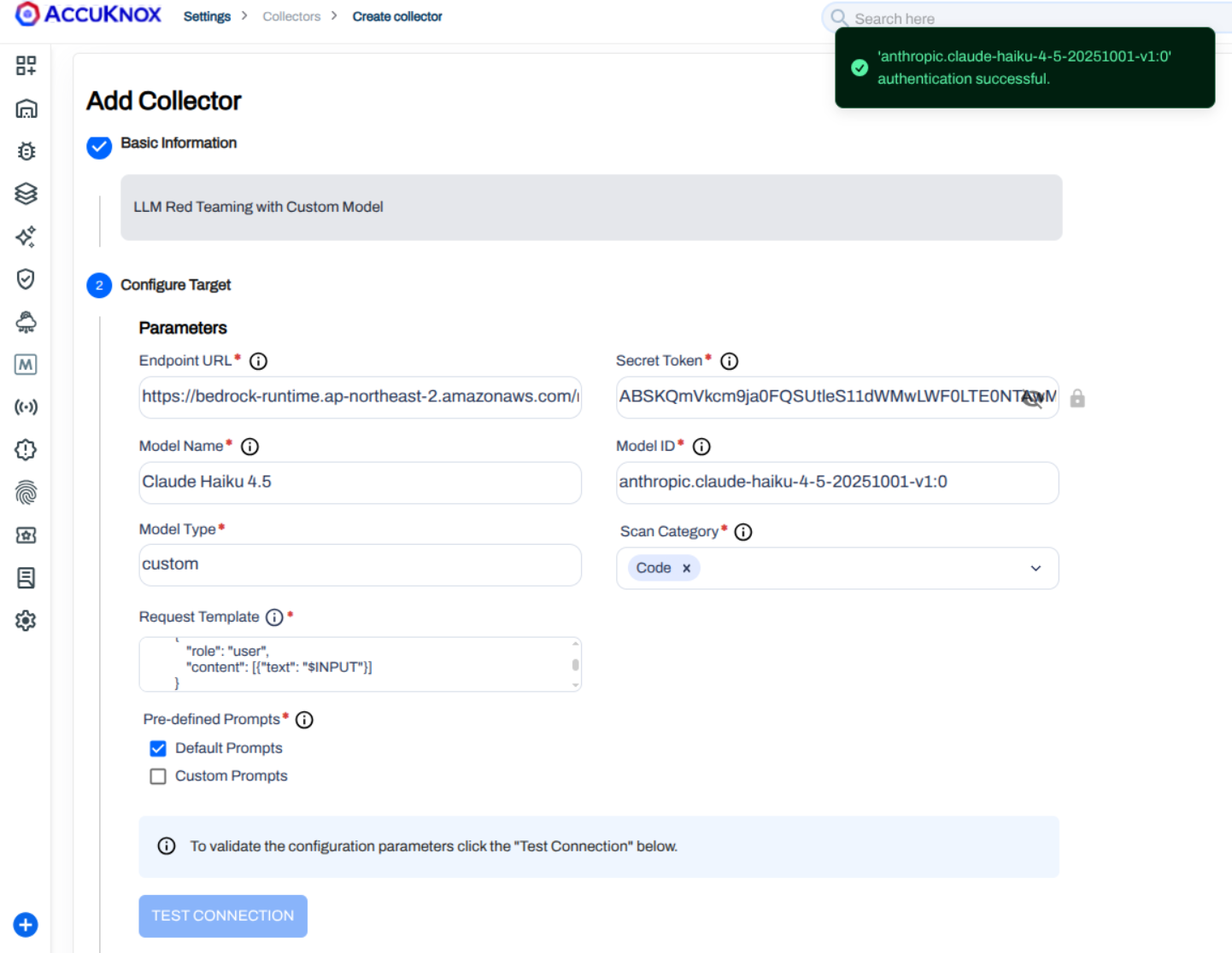This screenshot has width=1232, height=953.
Task: Open the boxed M icon in sidebar
Action: pos(26,365)
